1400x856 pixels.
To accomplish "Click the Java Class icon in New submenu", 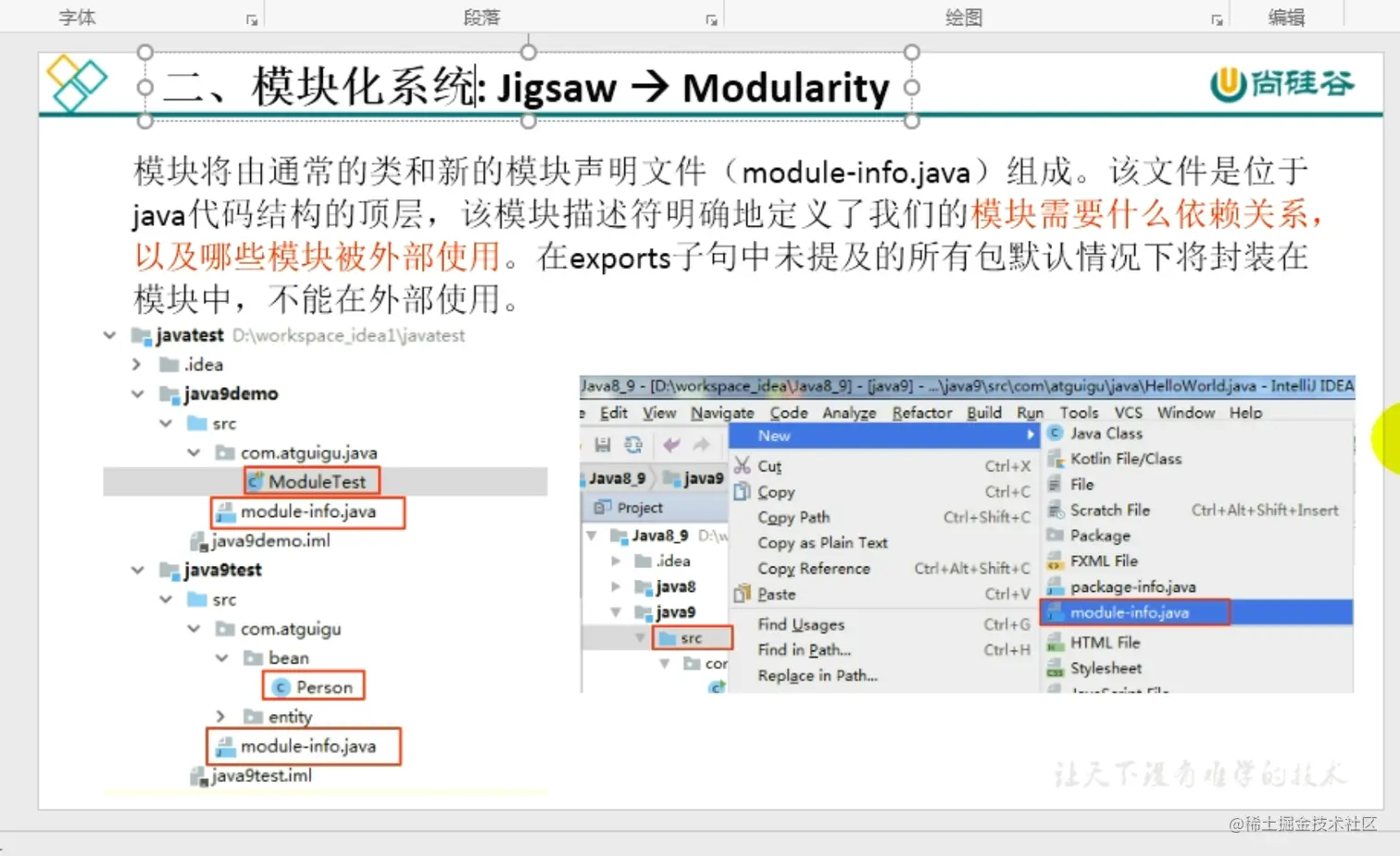I will click(1055, 433).
